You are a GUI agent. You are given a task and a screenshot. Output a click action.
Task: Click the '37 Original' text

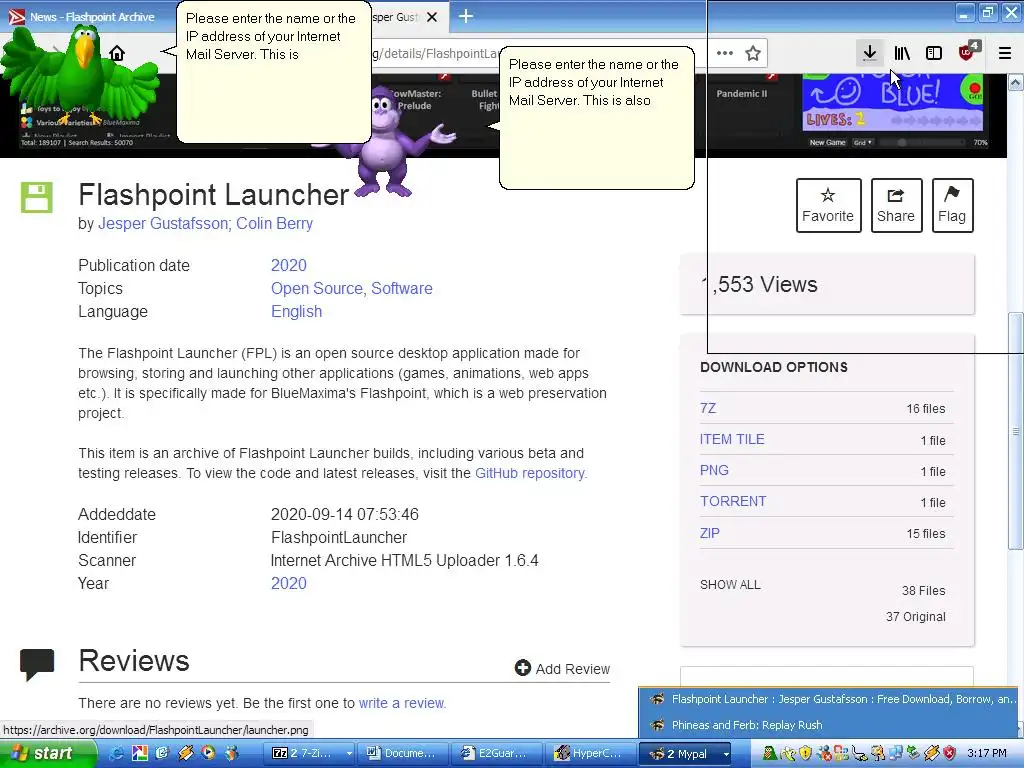tap(916, 616)
